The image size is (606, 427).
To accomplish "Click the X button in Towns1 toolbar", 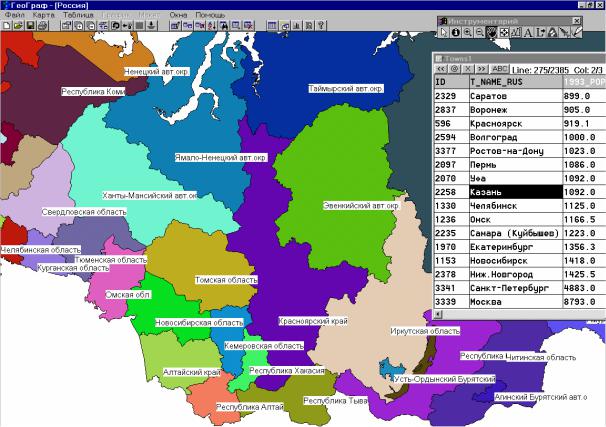I will (x=468, y=69).
